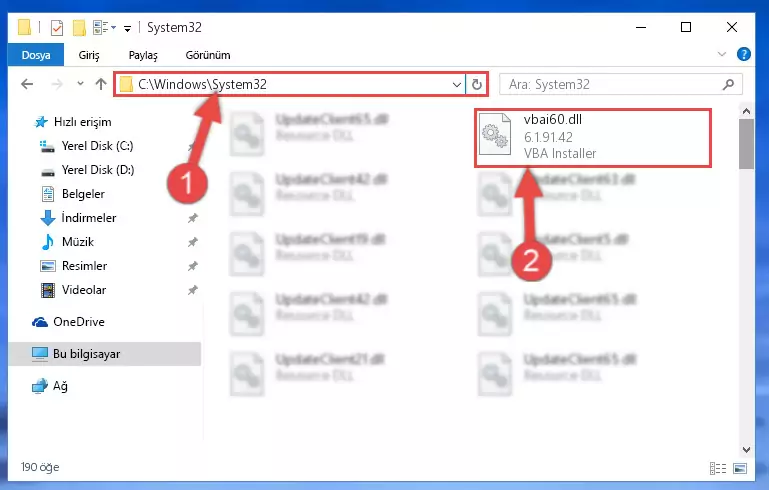
Task: Click the Ara: System32 search box
Action: point(620,84)
